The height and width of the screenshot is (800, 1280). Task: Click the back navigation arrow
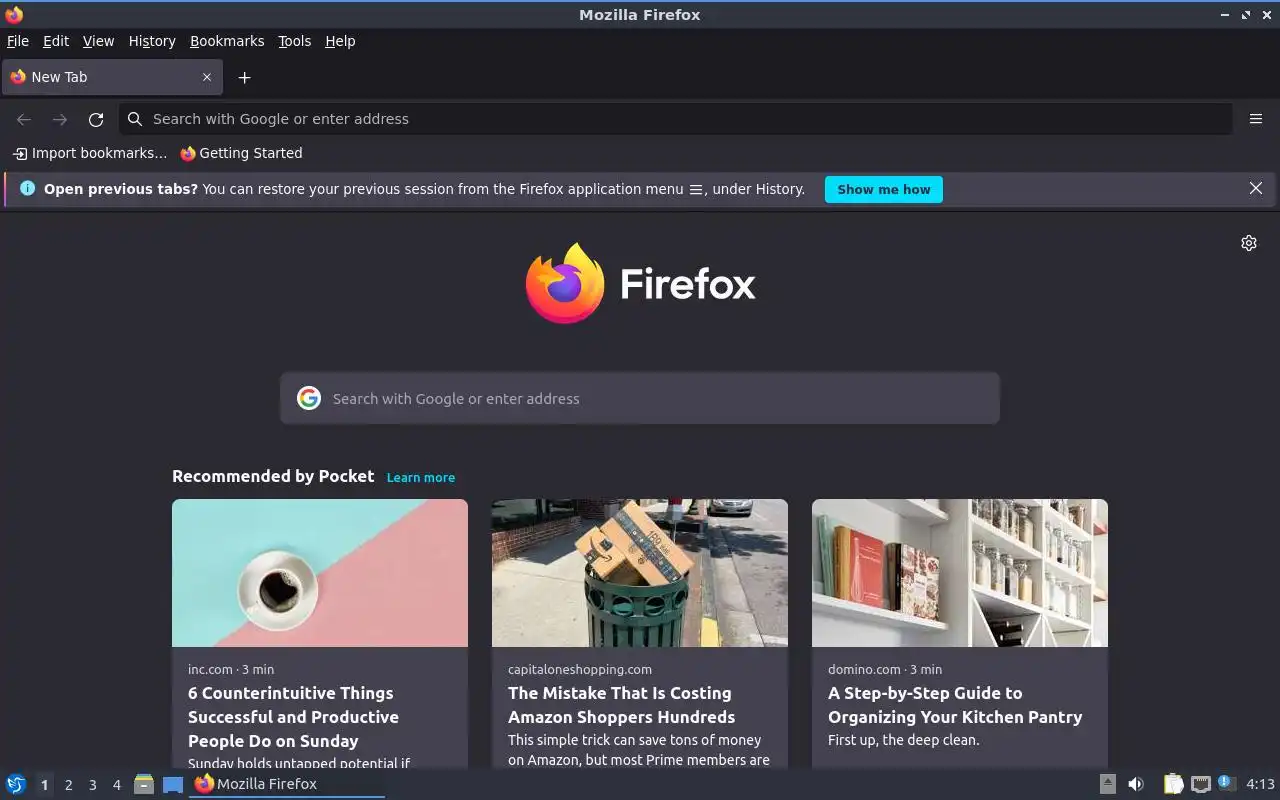point(24,119)
